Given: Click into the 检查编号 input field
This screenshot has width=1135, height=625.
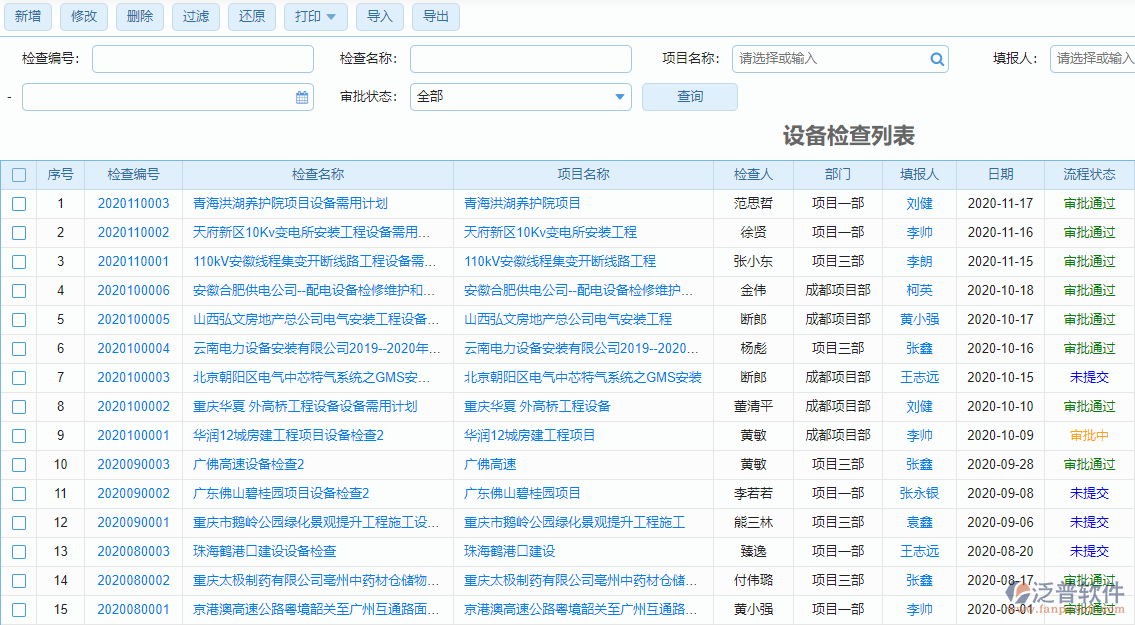Looking at the screenshot, I should point(202,59).
